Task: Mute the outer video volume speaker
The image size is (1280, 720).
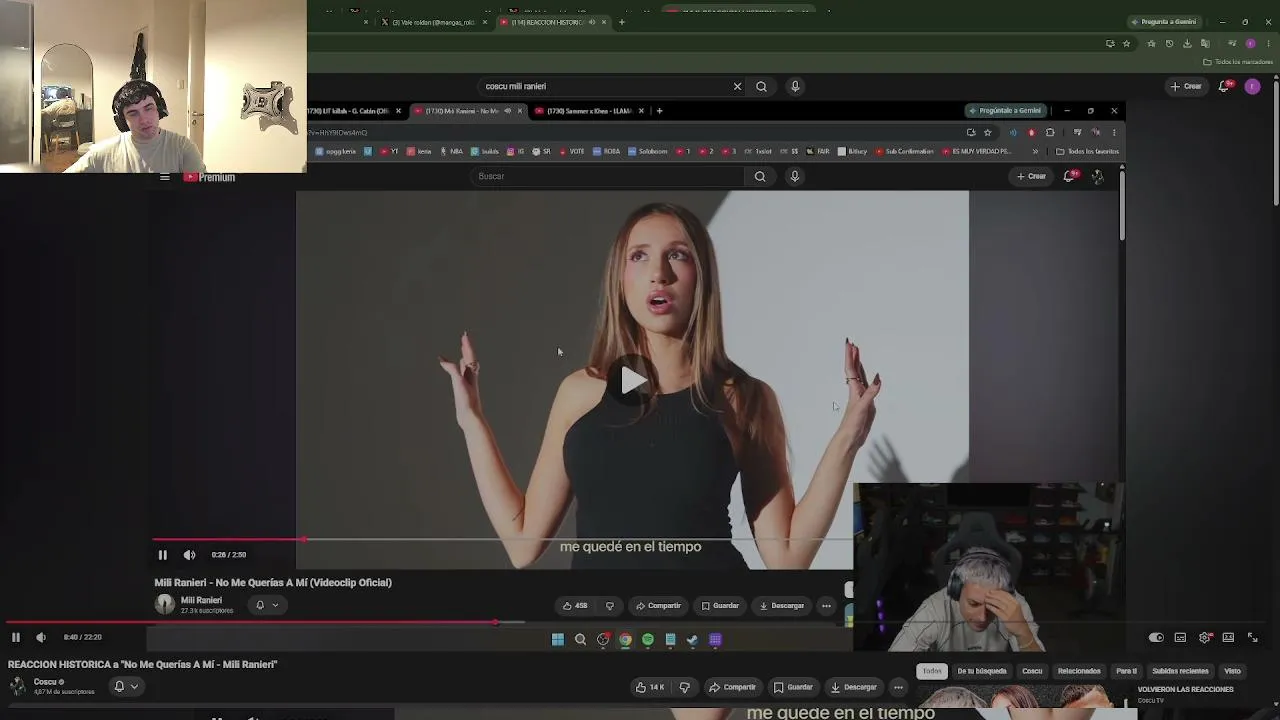Action: click(x=41, y=637)
